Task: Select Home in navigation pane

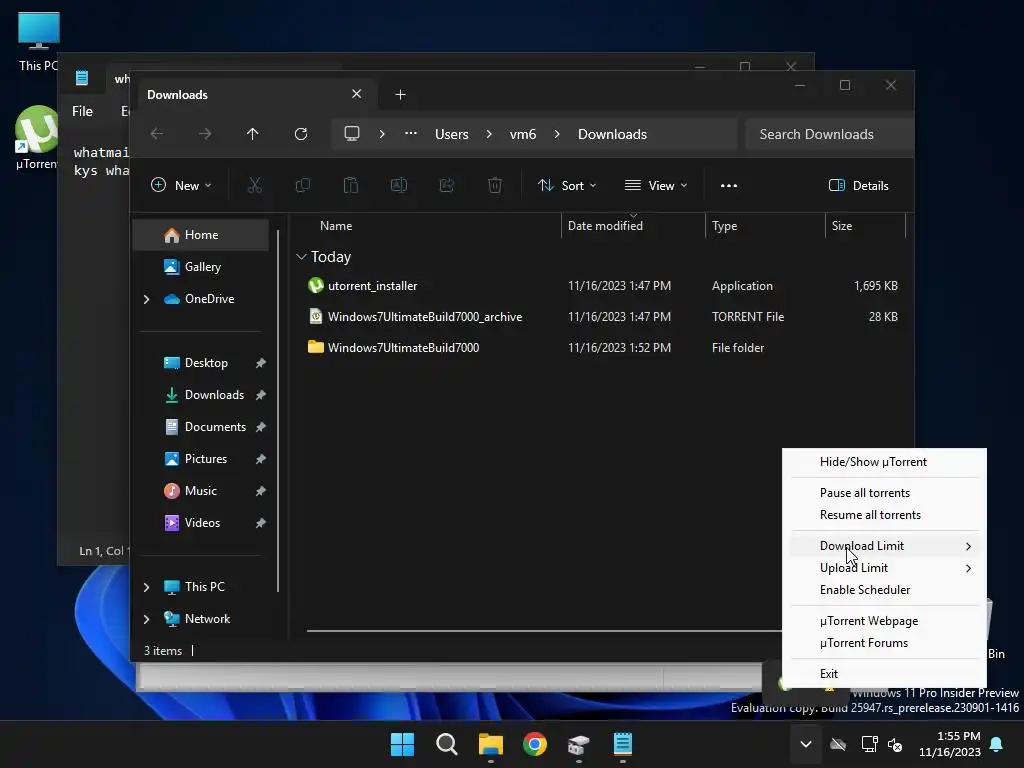Action: [x=200, y=235]
